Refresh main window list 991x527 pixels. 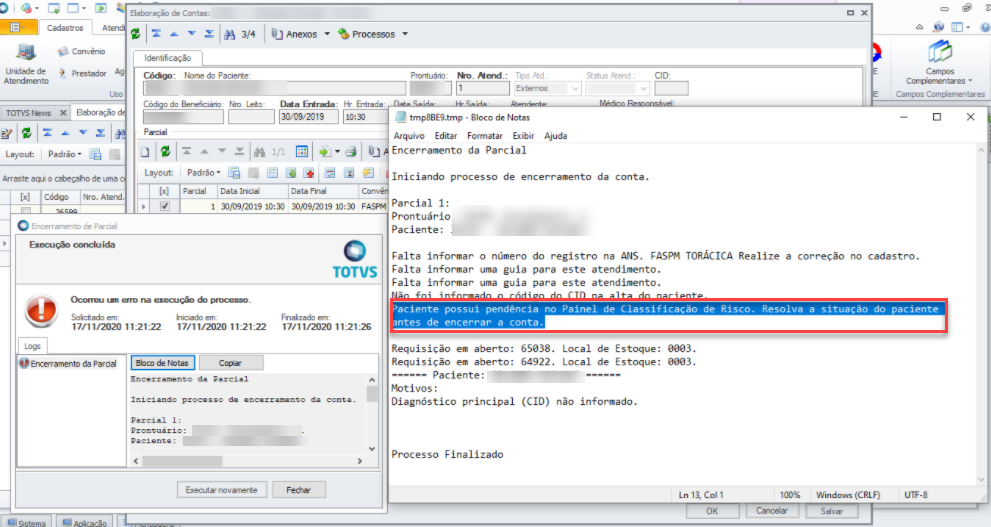27,133
